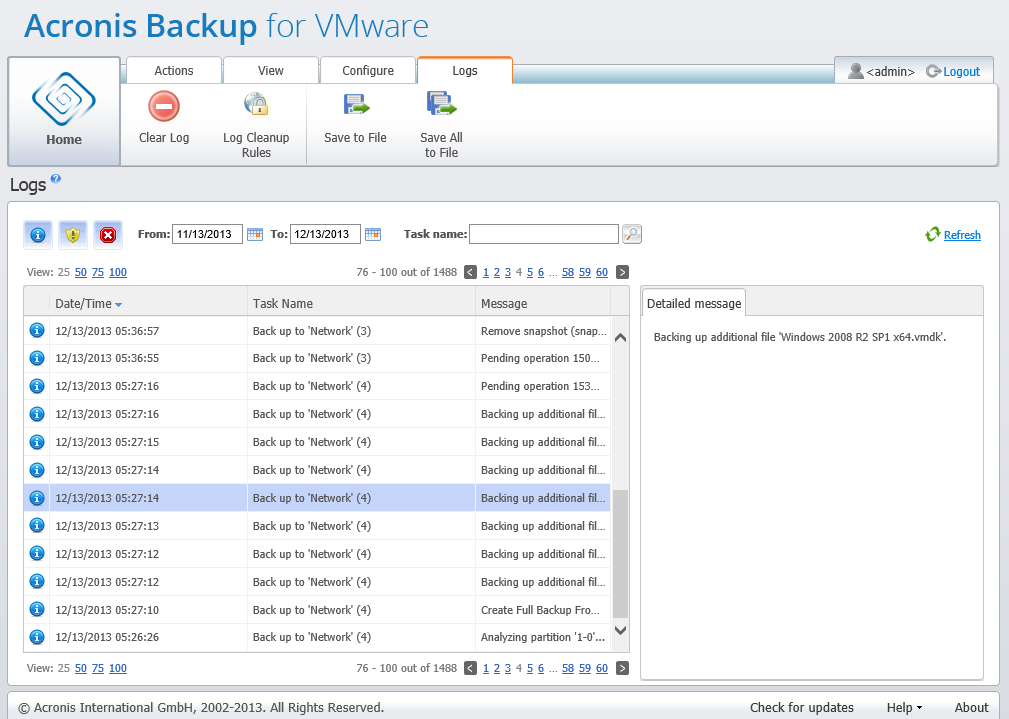Select the Detailed message tab

click(694, 303)
